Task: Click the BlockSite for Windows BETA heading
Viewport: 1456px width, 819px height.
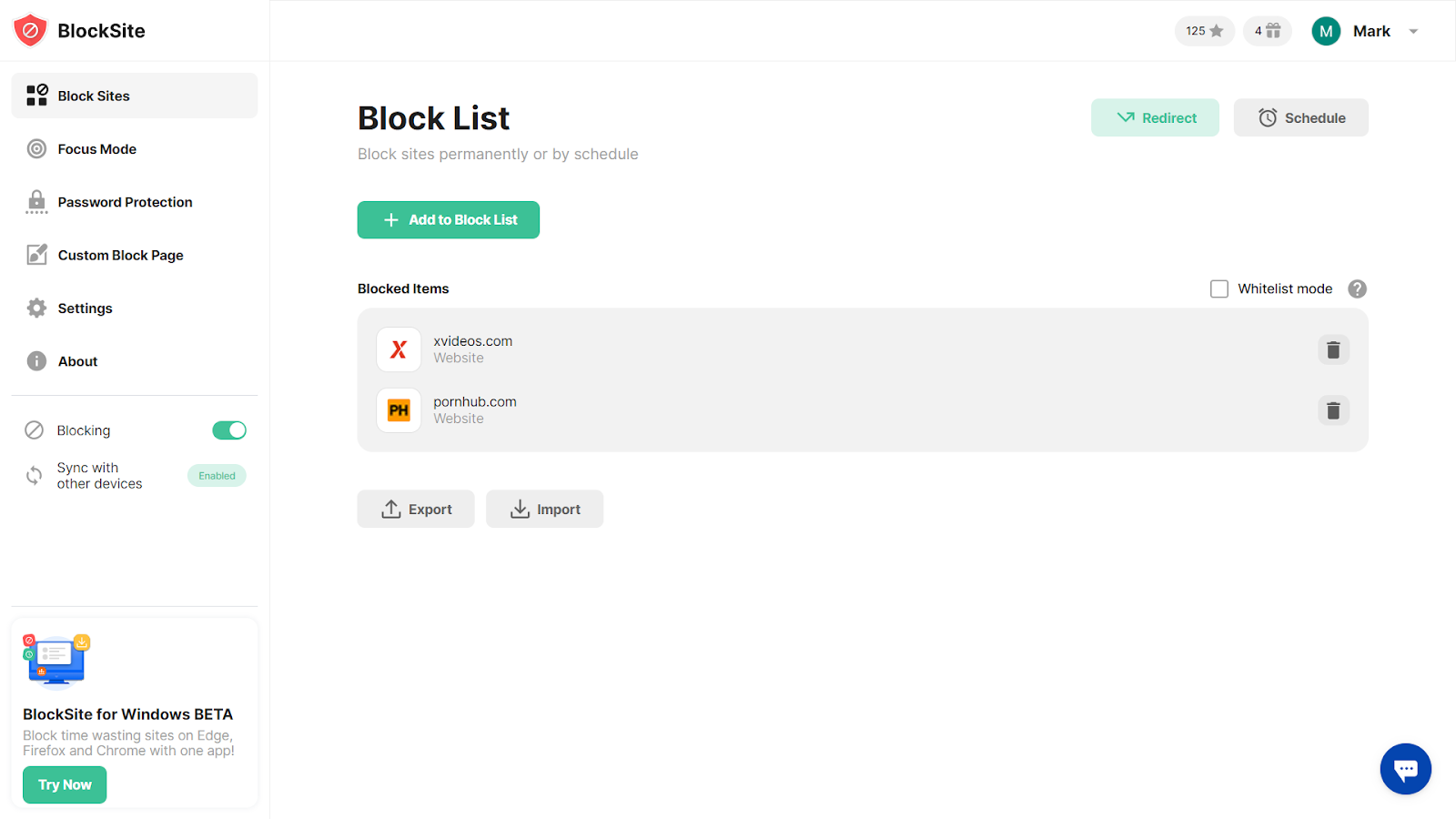Action: pos(127,714)
